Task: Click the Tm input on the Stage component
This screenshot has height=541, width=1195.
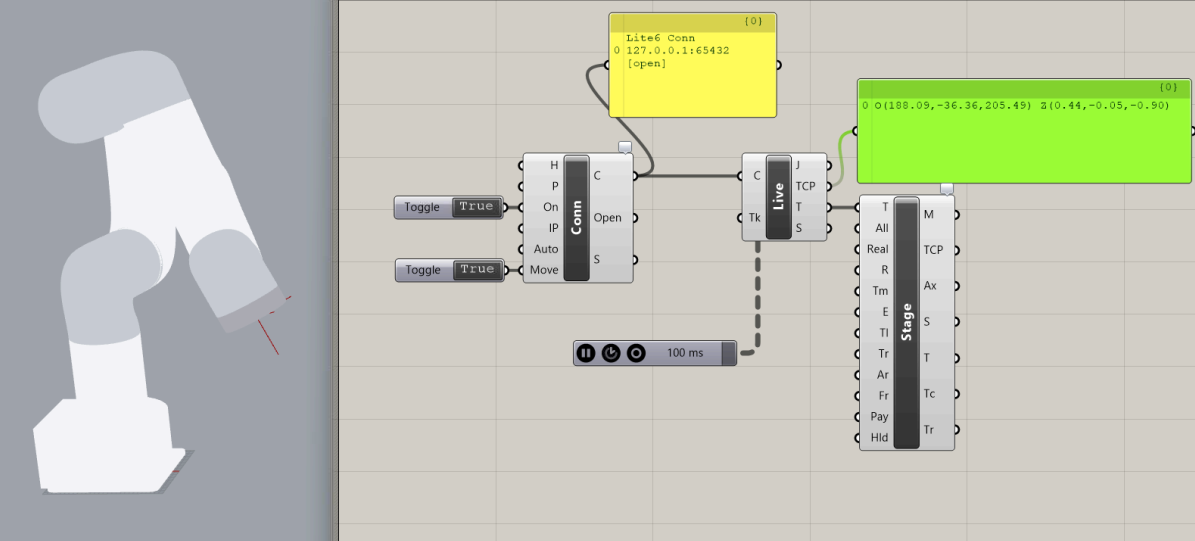Action: 880,291
